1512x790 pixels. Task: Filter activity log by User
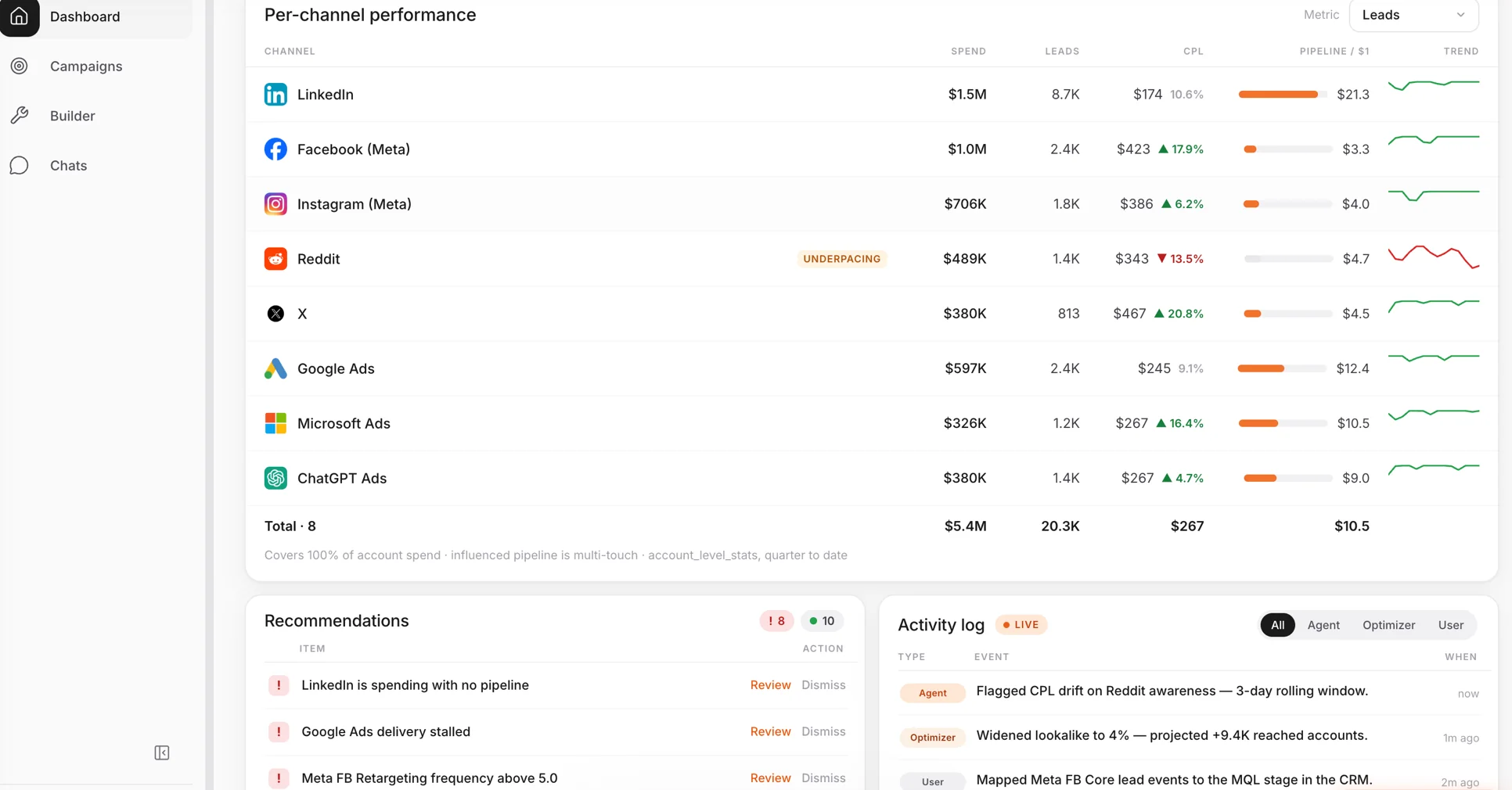[x=1450, y=625]
